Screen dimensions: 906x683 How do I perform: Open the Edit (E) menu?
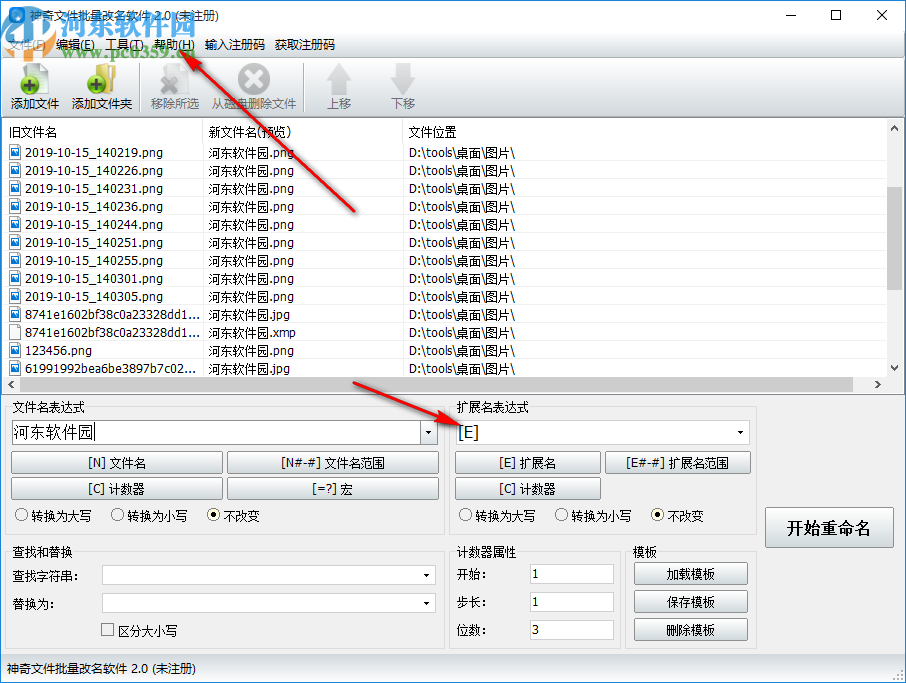75,44
